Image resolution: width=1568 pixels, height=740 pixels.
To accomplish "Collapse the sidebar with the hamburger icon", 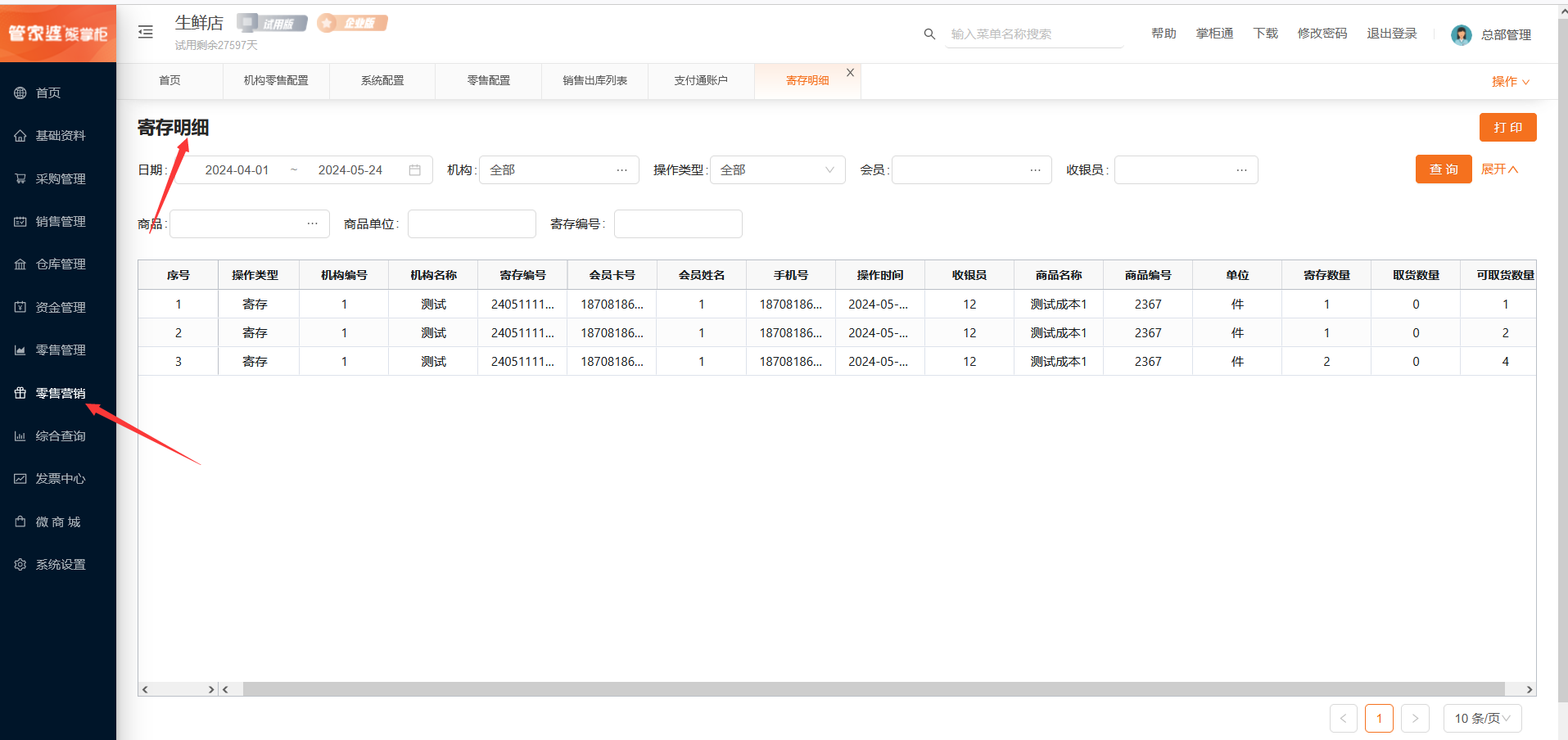I will click(146, 32).
